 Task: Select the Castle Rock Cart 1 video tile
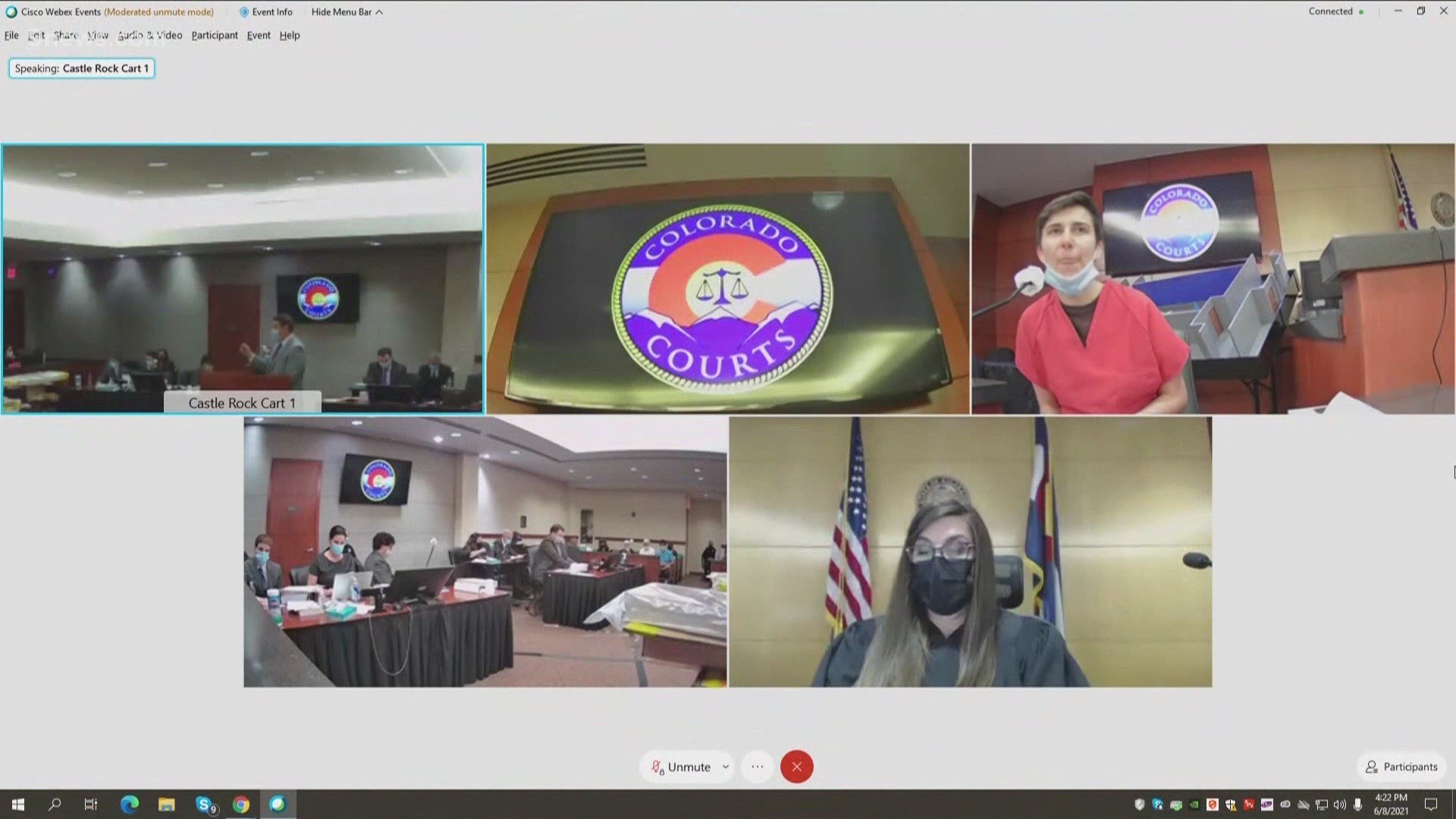243,278
